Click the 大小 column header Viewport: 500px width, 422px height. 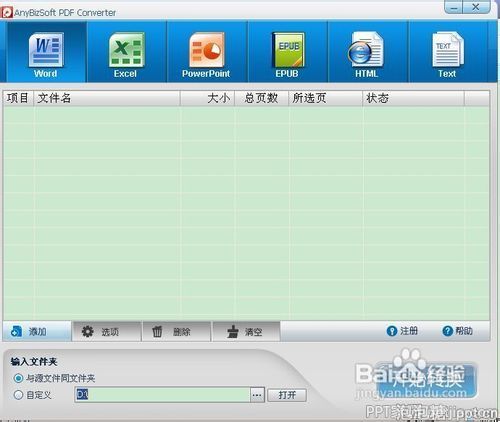tap(208, 98)
